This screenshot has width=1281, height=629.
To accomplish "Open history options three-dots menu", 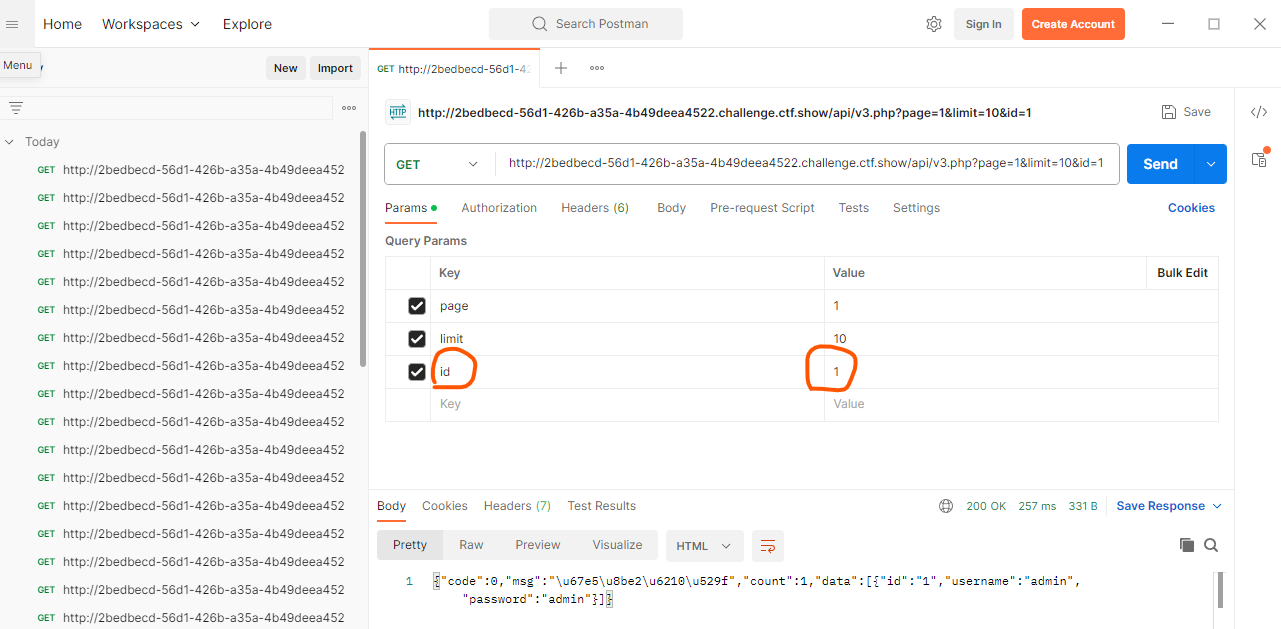I will [x=349, y=108].
